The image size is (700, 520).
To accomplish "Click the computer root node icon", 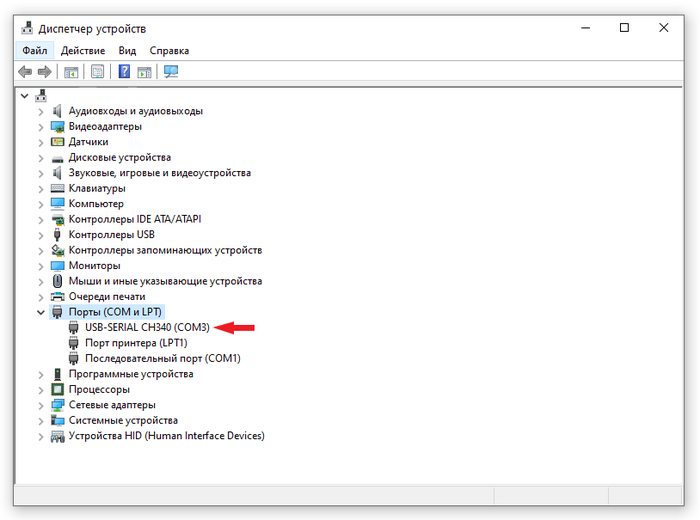I will coord(41,96).
